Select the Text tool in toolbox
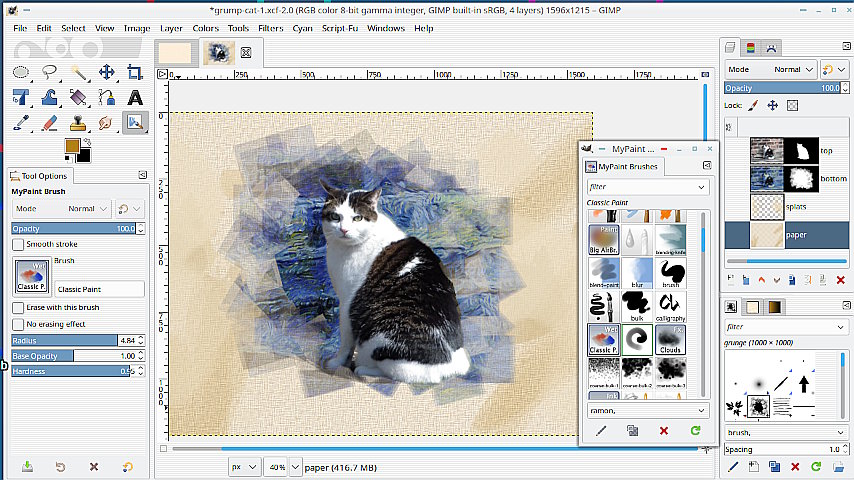The height and width of the screenshot is (480, 854). (x=134, y=97)
